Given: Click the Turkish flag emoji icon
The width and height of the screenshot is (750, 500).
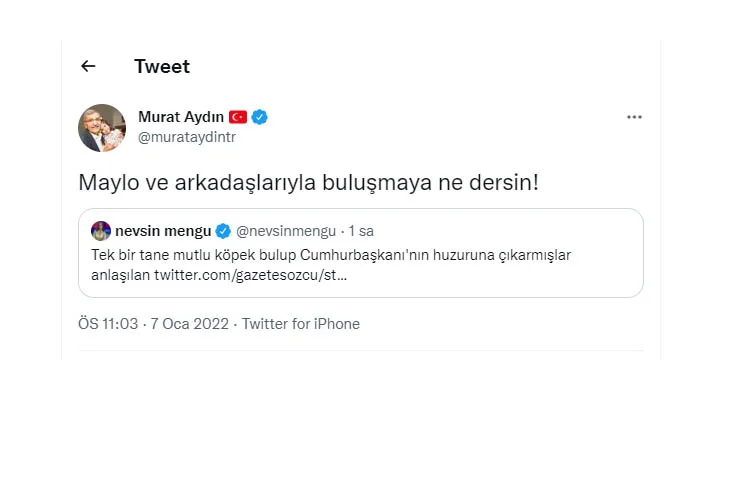Looking at the screenshot, I should 238,117.
